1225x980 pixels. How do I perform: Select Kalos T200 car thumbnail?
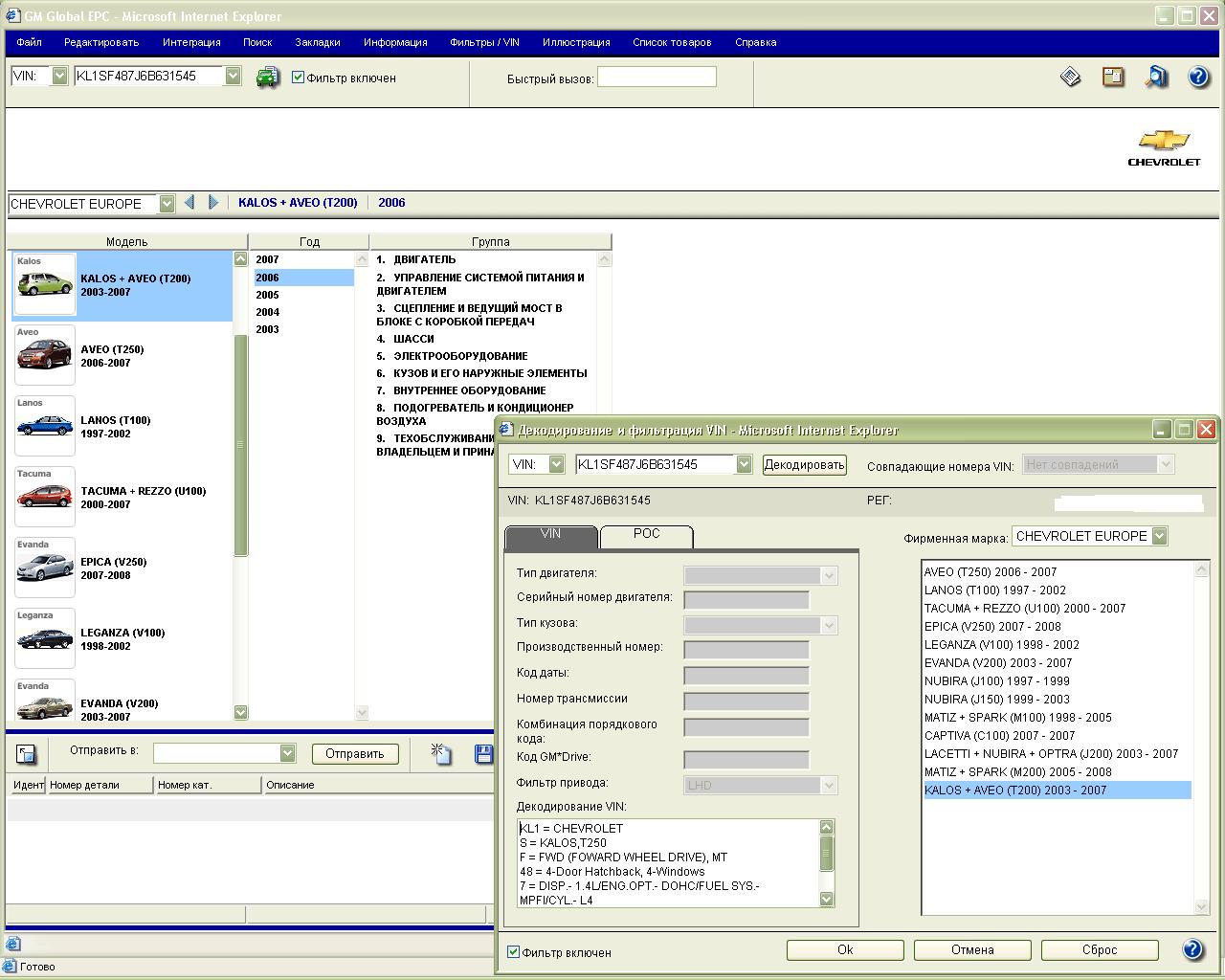[x=45, y=284]
